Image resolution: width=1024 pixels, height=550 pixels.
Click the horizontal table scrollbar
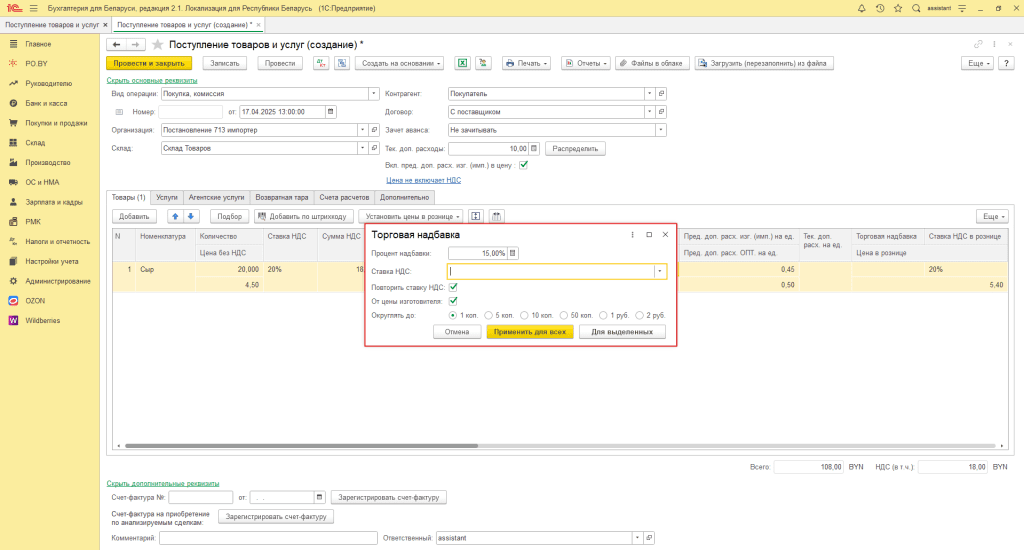[301, 445]
